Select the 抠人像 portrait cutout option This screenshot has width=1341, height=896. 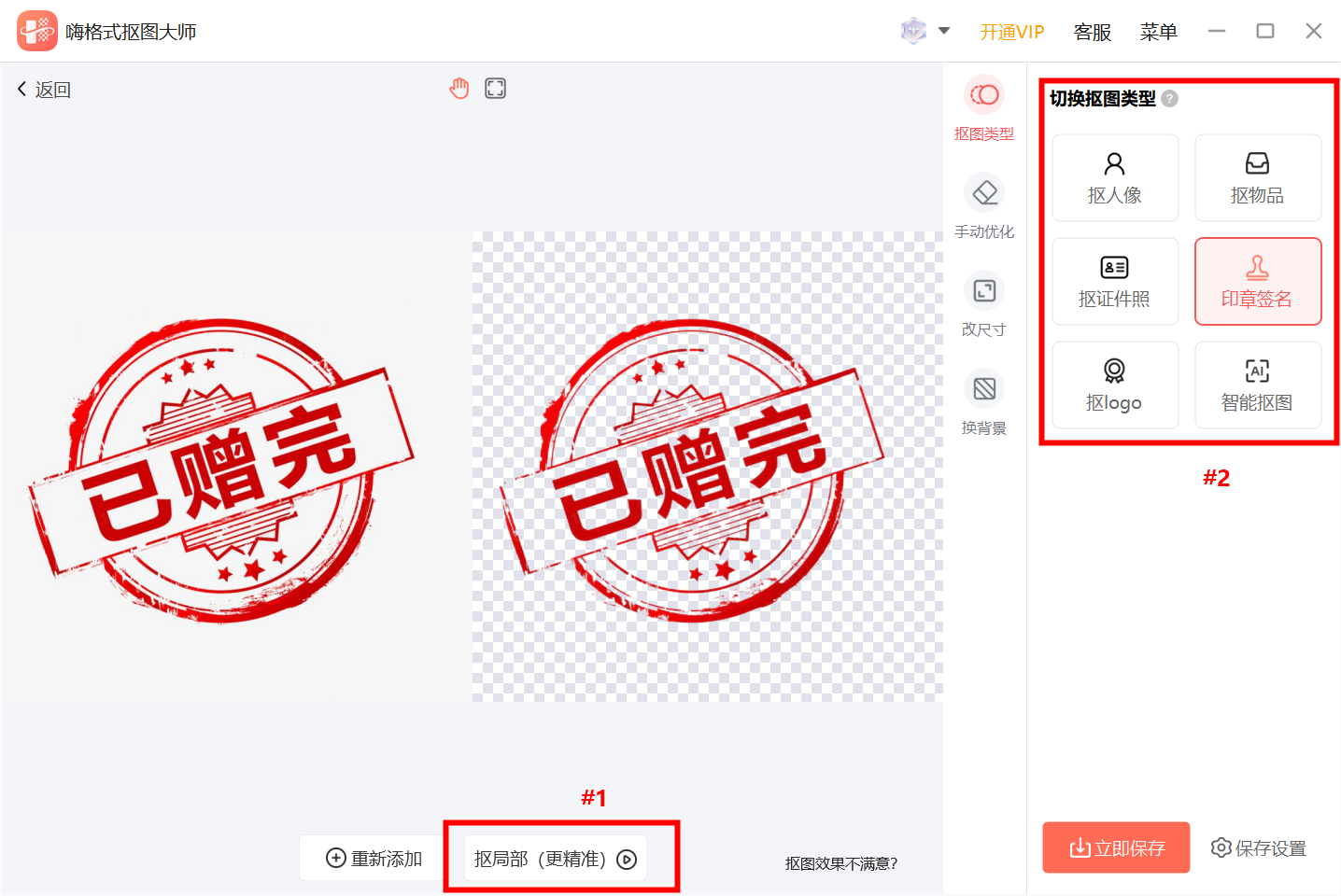[x=1115, y=177]
